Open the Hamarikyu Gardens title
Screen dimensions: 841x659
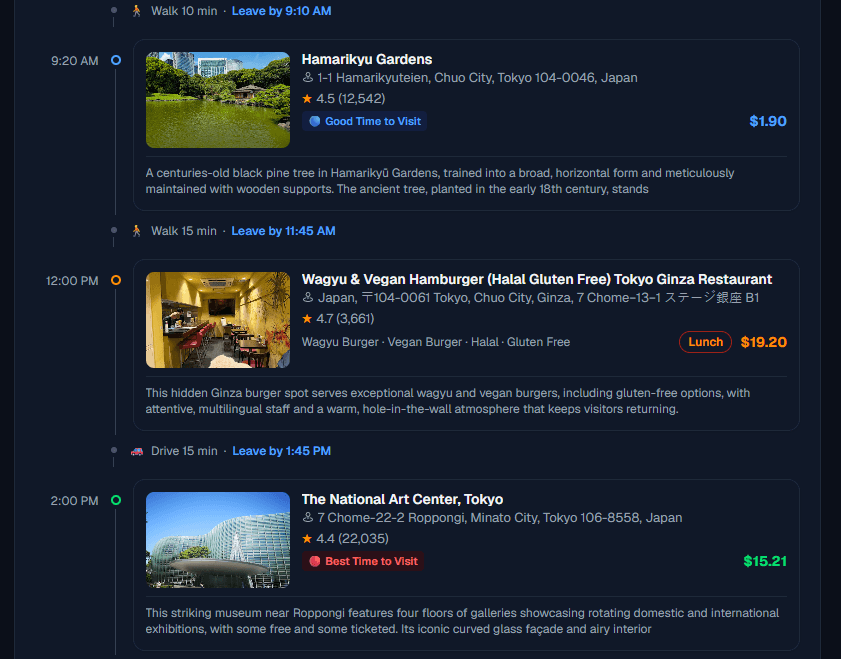click(367, 59)
